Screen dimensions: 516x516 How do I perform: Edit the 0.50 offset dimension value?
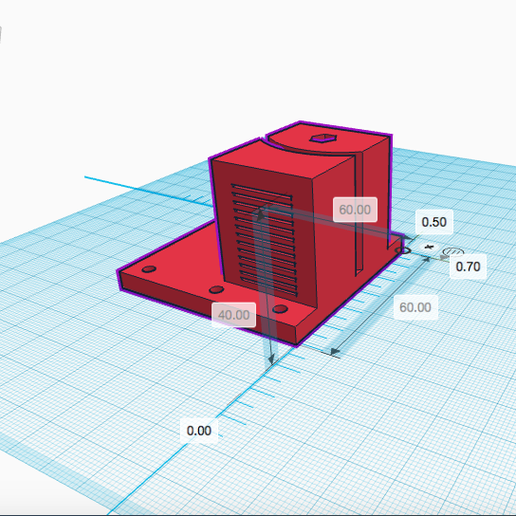434,222
